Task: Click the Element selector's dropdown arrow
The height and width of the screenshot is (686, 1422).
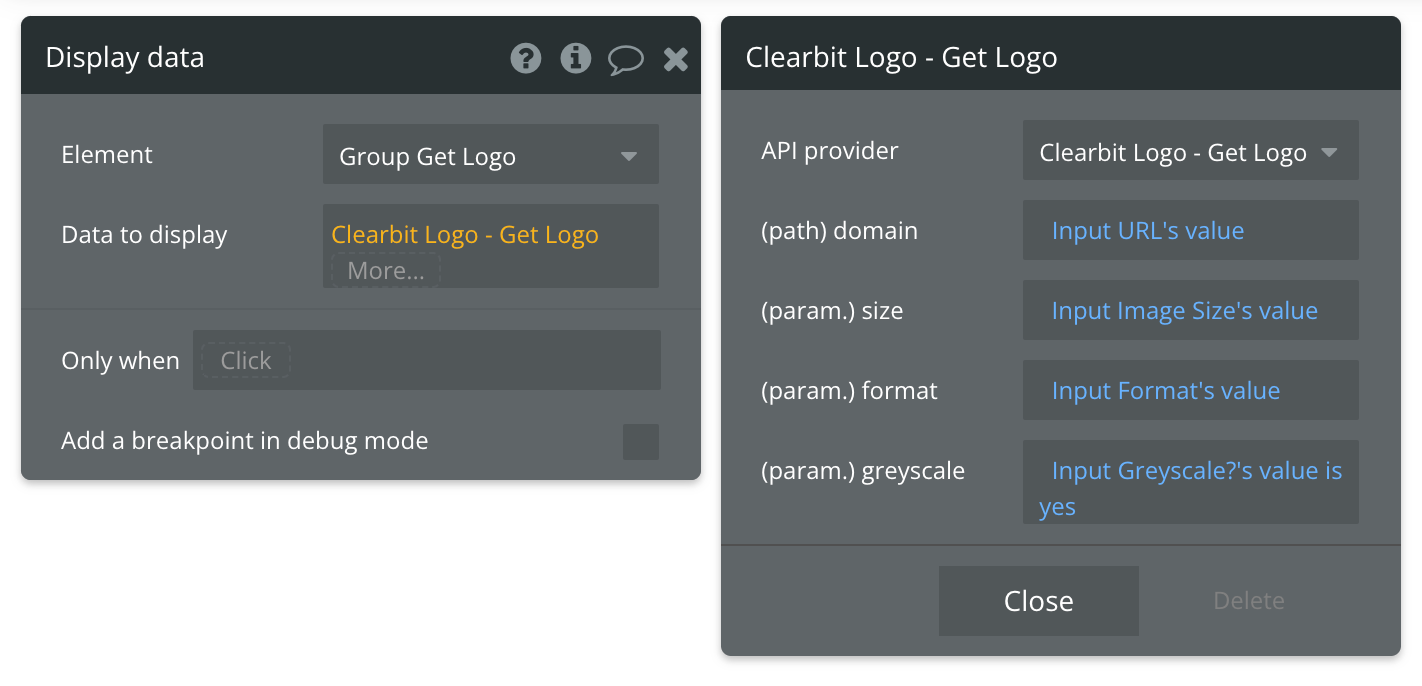Action: point(630,155)
